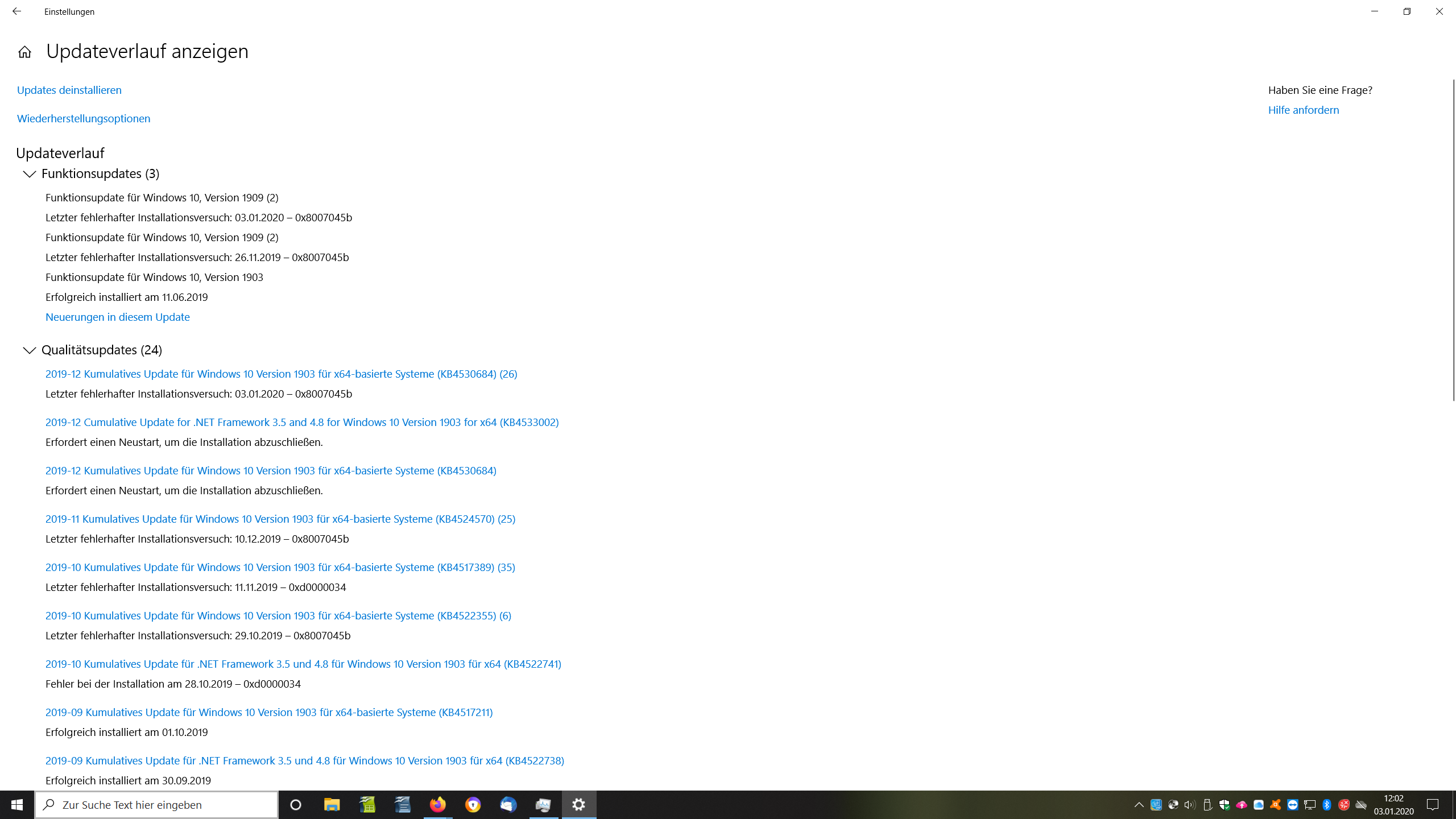Open the Resource Monitor taskbar icon
Image resolution: width=1456 pixels, height=819 pixels.
click(544, 804)
